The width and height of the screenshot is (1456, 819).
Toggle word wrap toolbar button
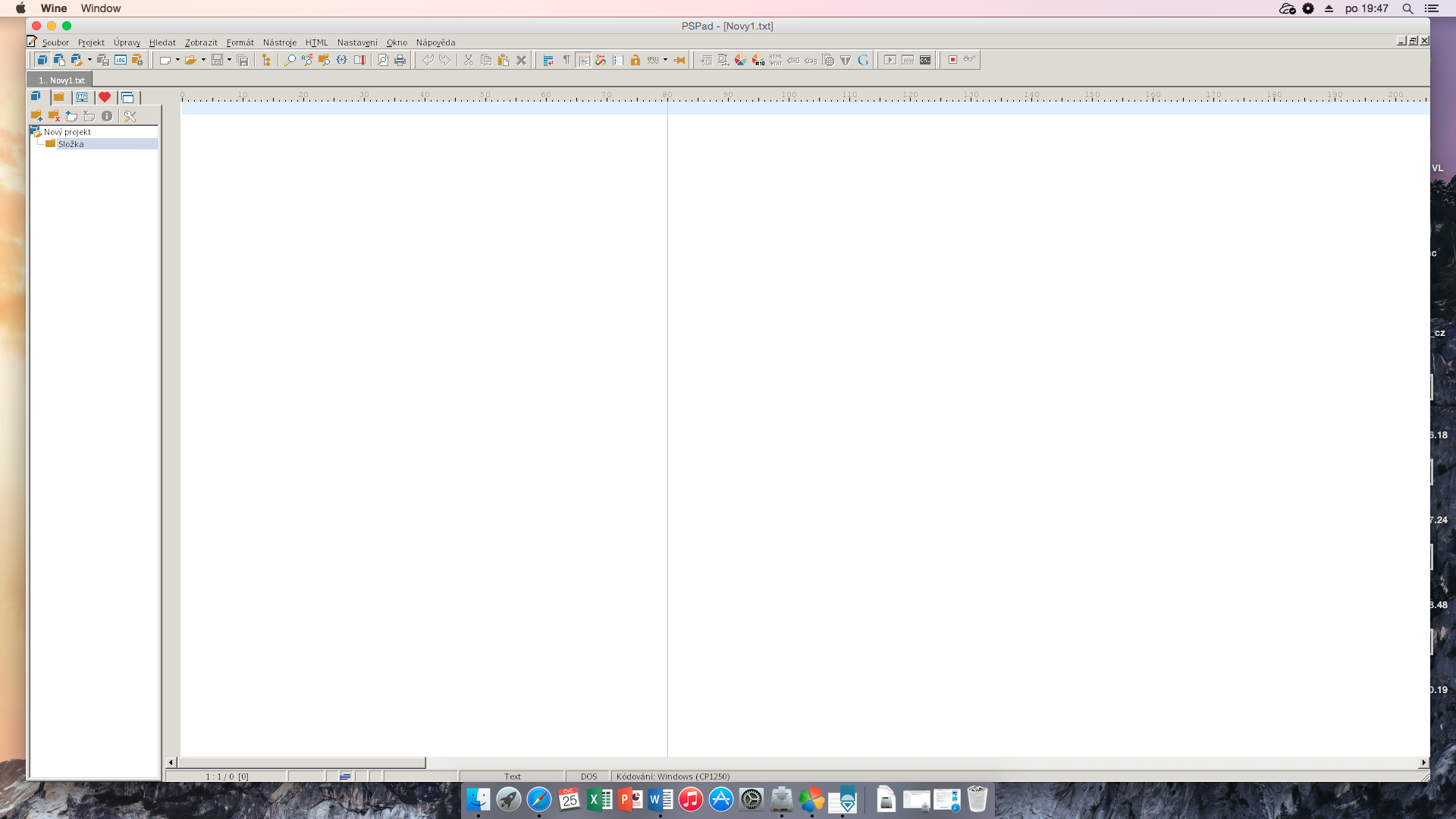point(548,60)
